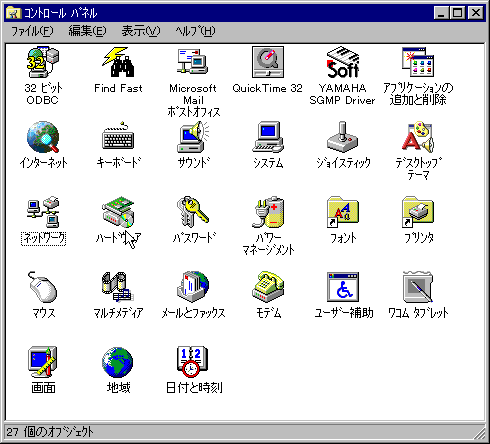Open the システム computer icon
Image resolution: width=490 pixels, height=444 pixels.
(x=268, y=137)
